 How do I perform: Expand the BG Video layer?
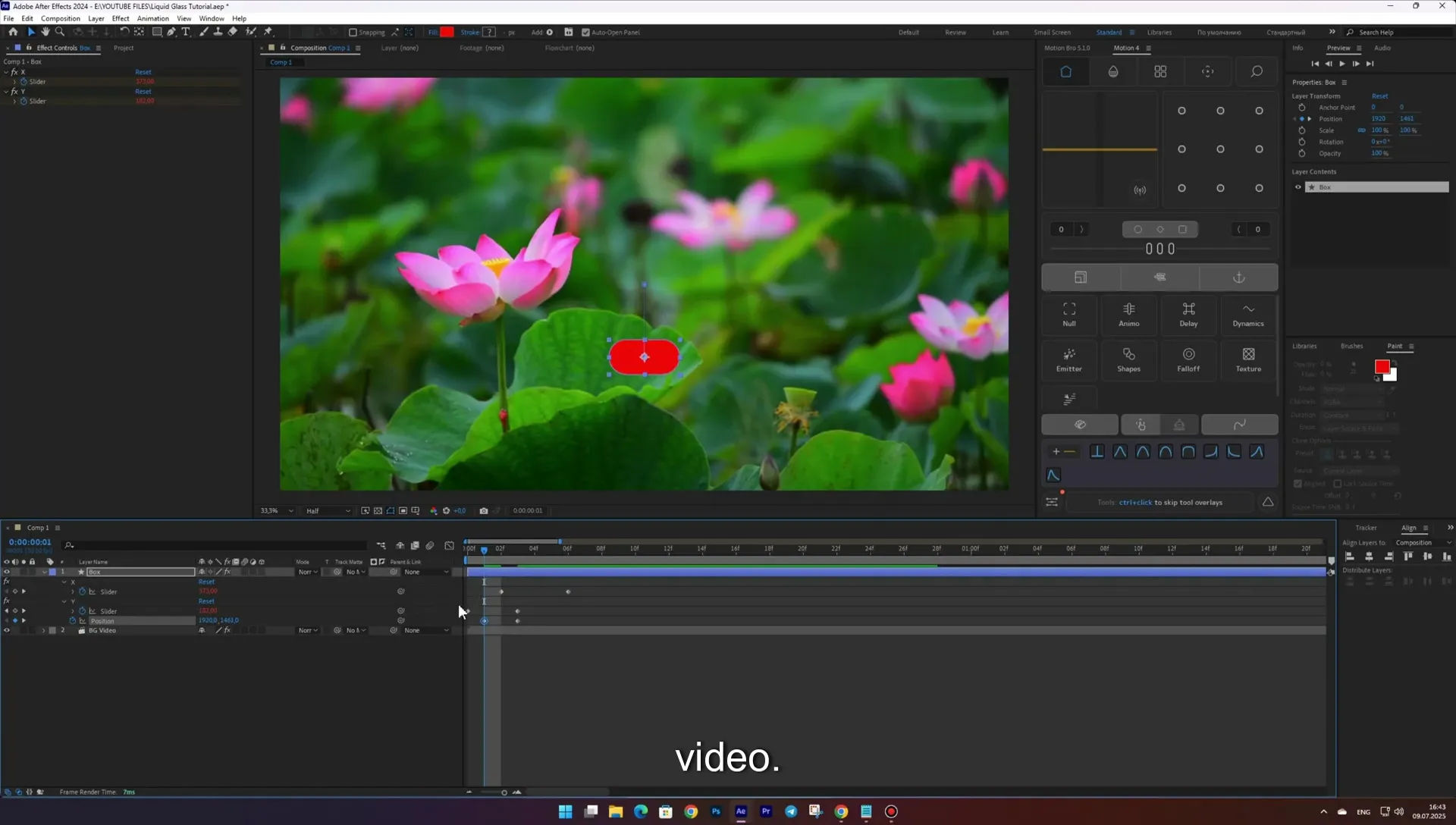click(43, 631)
